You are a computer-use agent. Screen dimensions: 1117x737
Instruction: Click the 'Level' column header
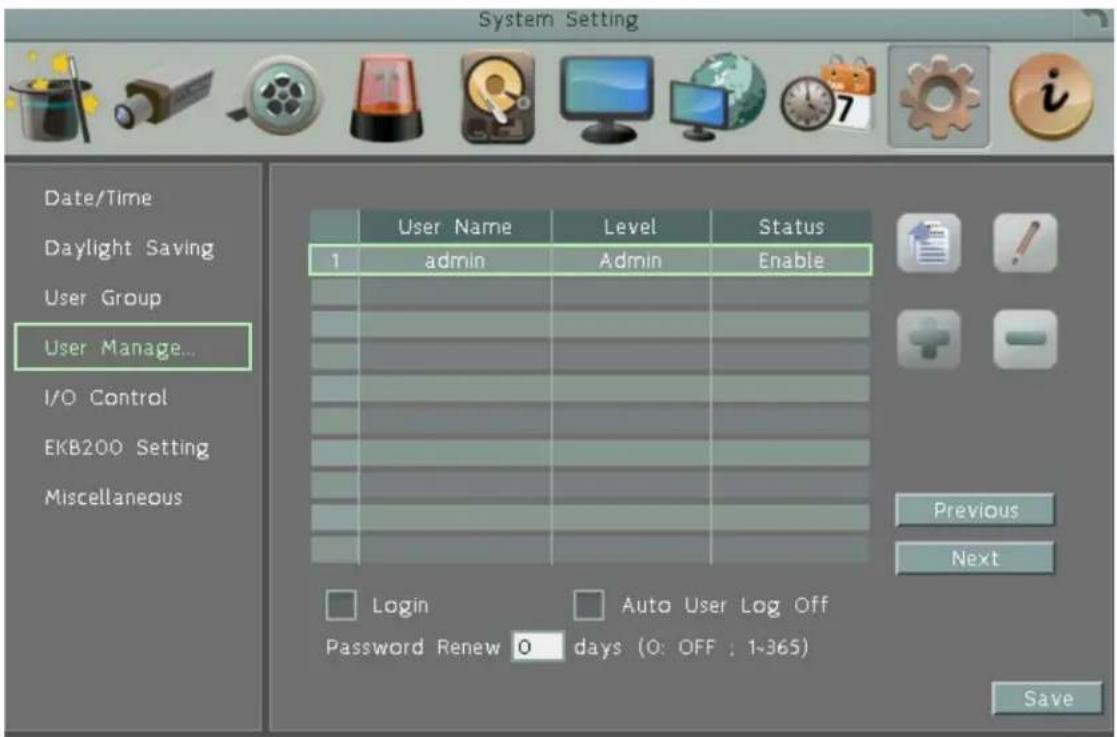pos(630,227)
